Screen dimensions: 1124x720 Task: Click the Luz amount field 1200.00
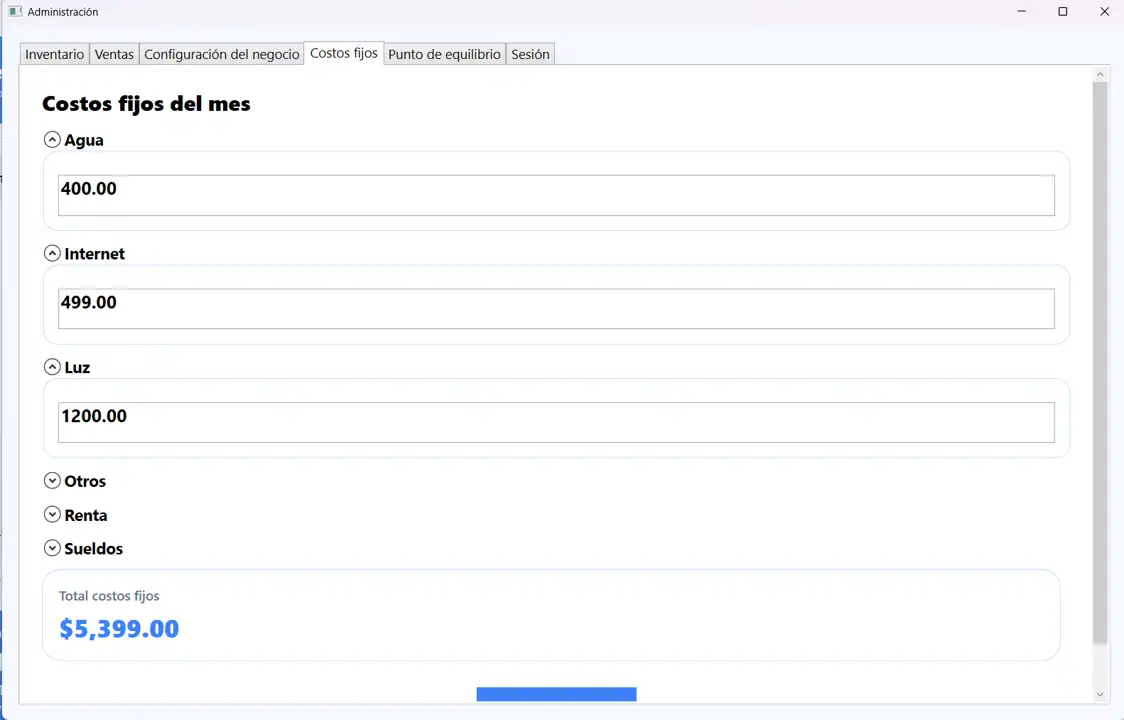pos(556,422)
